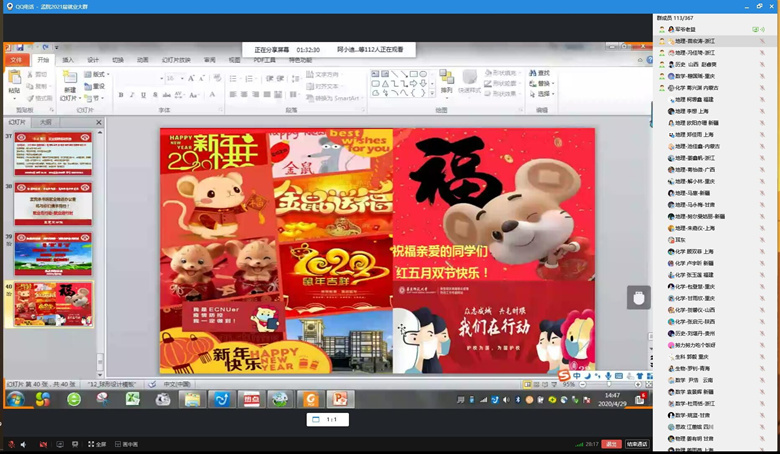The height and width of the screenshot is (454, 780).
Task: Click the Save icon in quick access toolbar
Action: pyautogui.click(x=20, y=47)
